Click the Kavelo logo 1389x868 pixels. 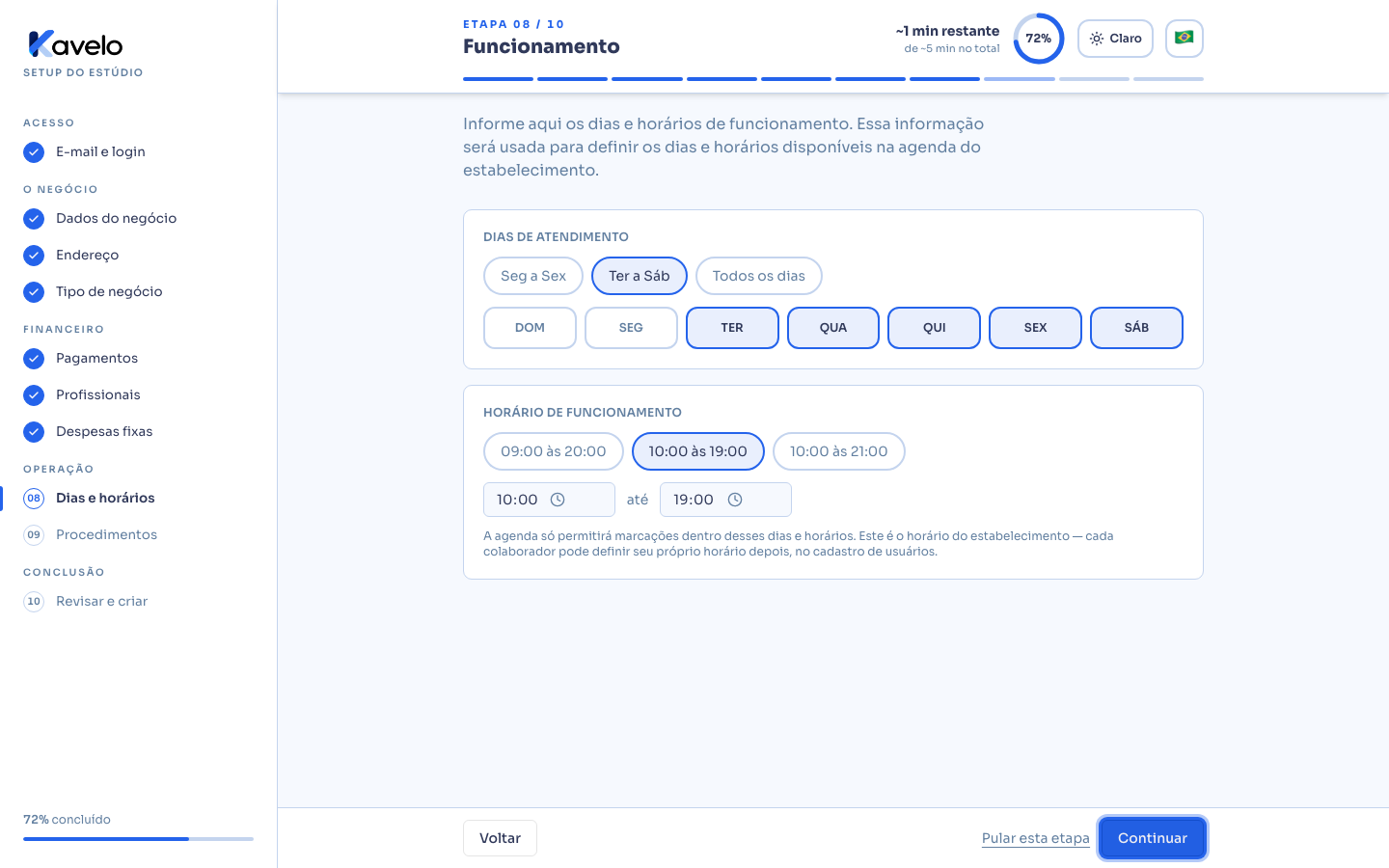(75, 44)
